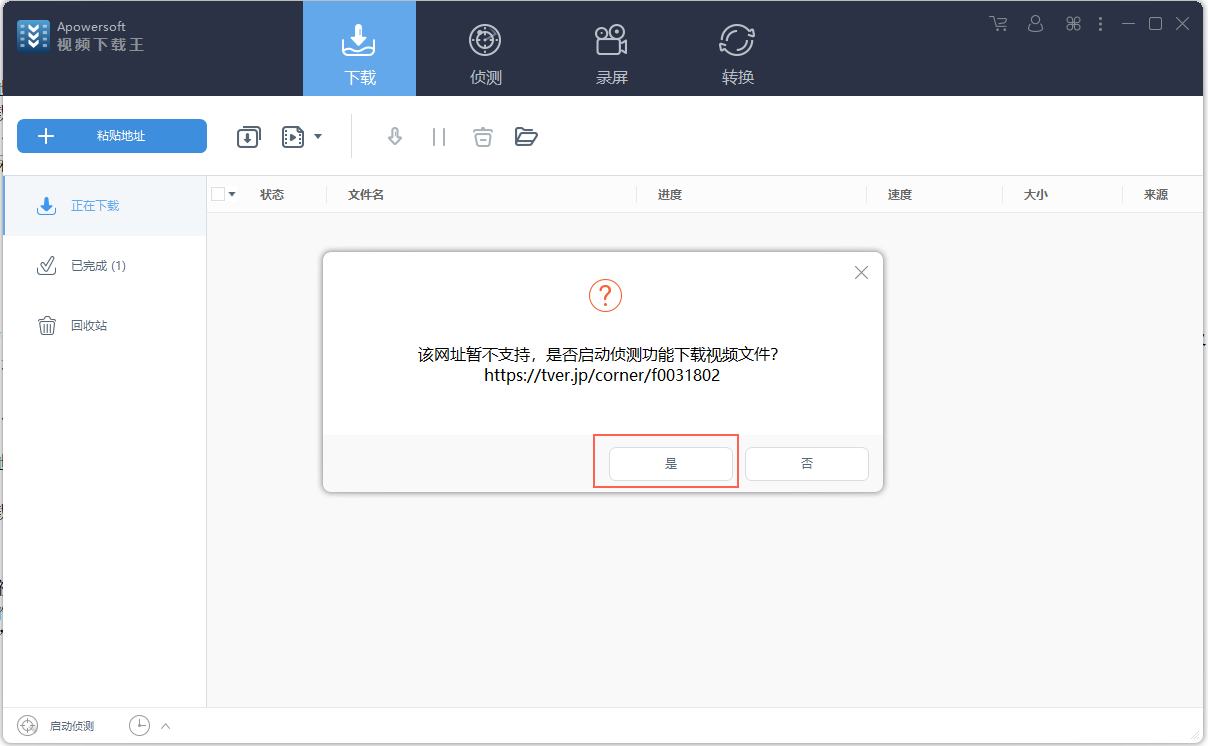Screen dimensions: 1208x746
Task: Close the dialog with the X button
Action: coord(861,273)
